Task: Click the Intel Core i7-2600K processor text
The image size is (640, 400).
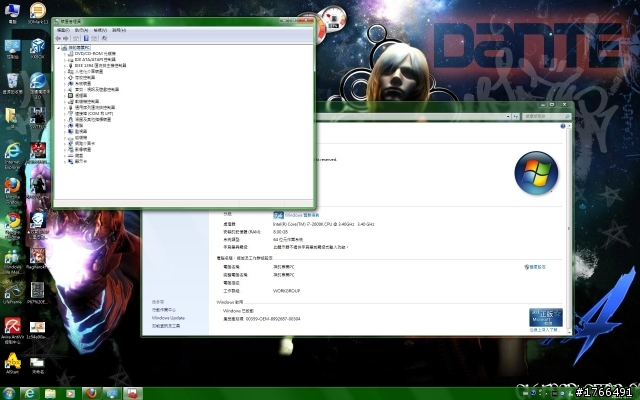Action: click(323, 224)
